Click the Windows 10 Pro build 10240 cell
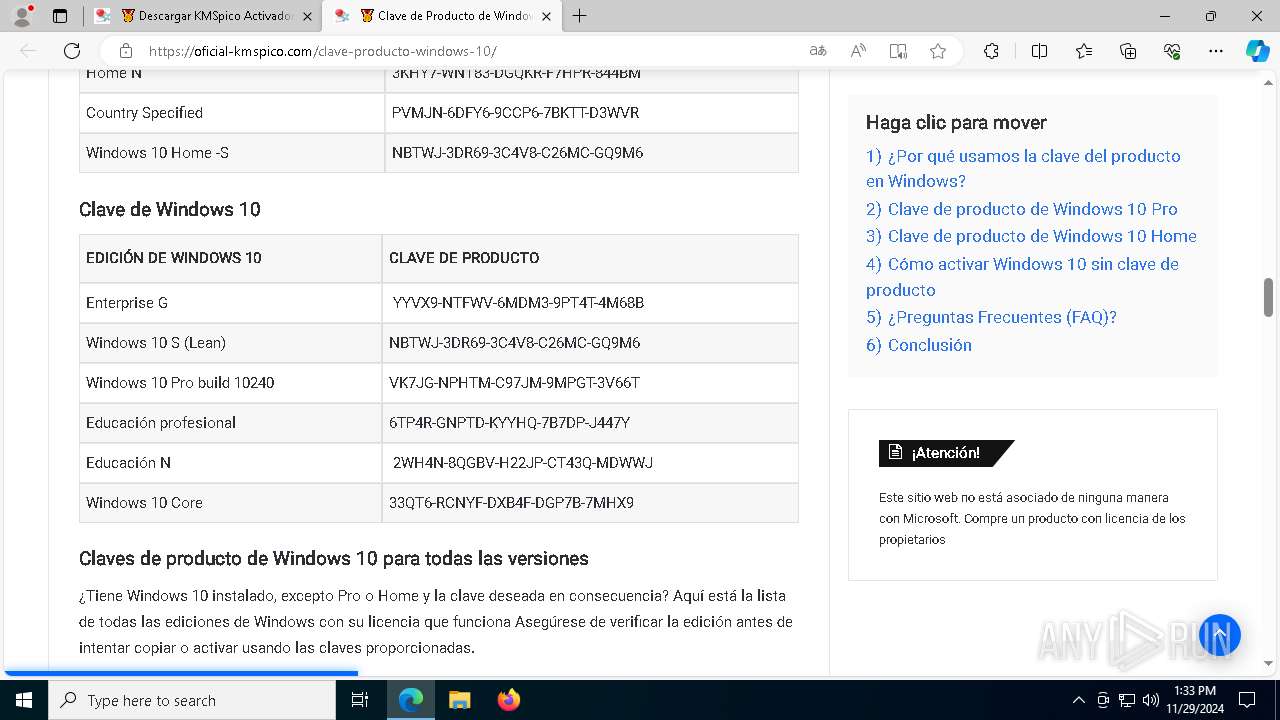The image size is (1280, 720). point(231,383)
